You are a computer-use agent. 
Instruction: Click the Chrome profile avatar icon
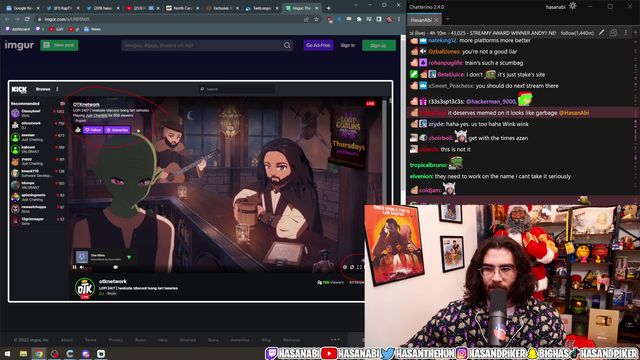tap(389, 19)
